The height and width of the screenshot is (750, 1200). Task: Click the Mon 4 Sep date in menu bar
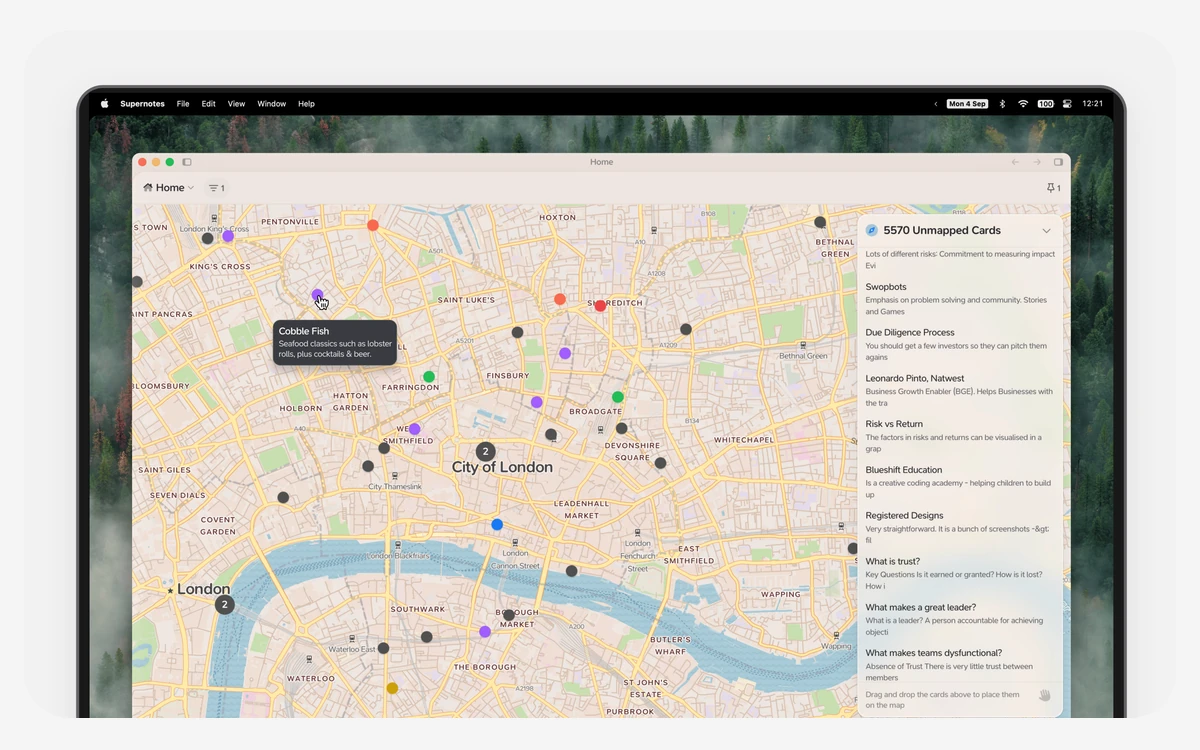(x=967, y=104)
